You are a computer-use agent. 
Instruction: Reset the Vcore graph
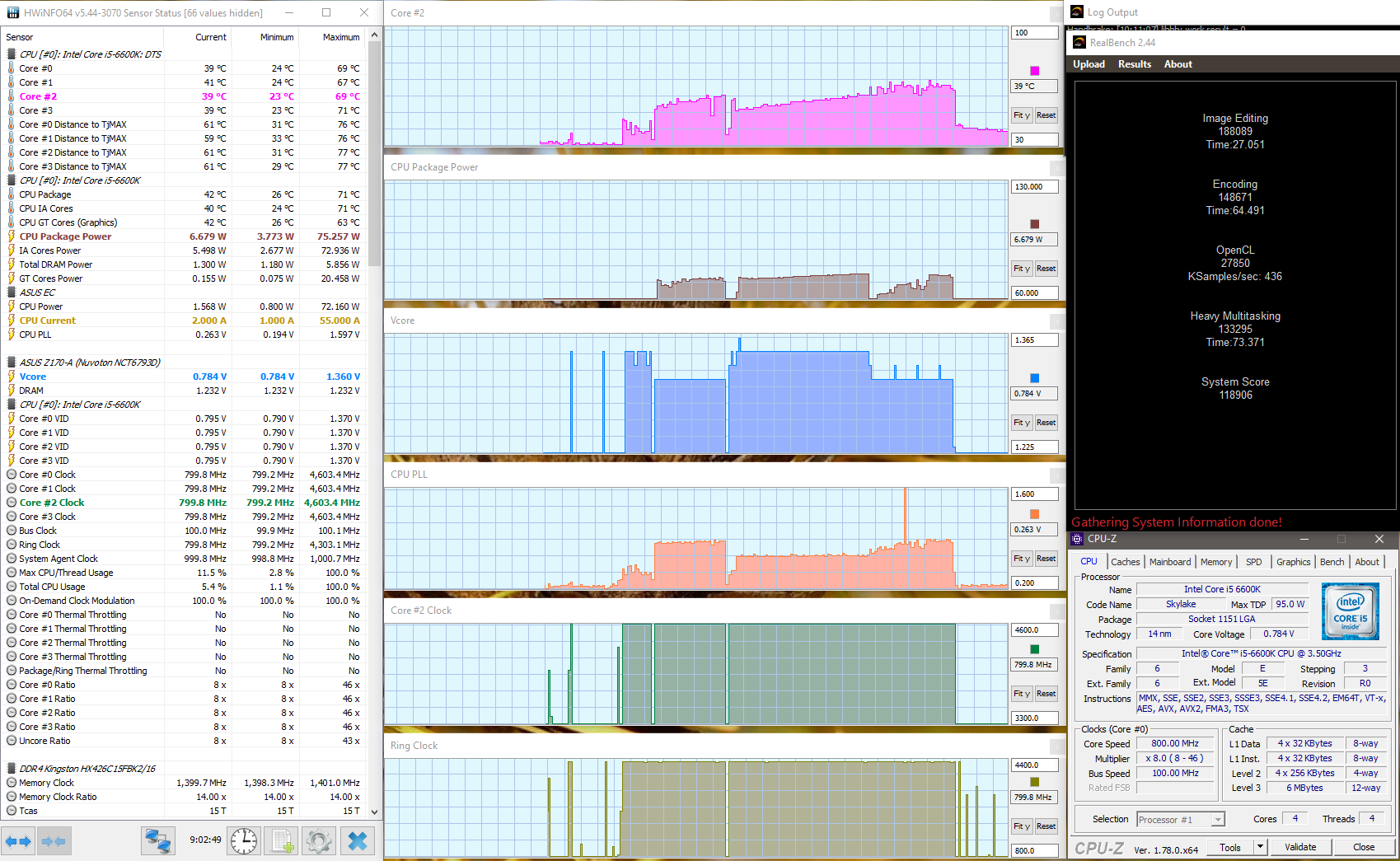point(1046,423)
